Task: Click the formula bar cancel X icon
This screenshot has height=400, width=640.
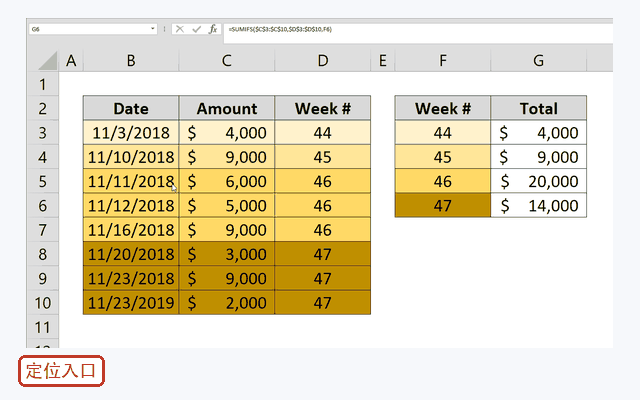Action: click(180, 29)
